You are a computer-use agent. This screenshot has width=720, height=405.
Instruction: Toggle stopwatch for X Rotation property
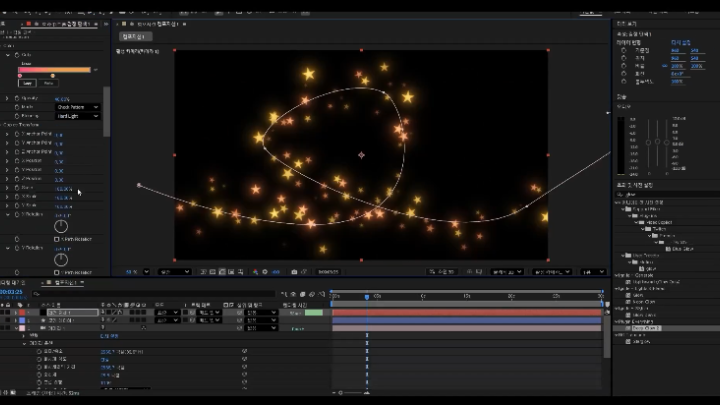tap(17, 214)
